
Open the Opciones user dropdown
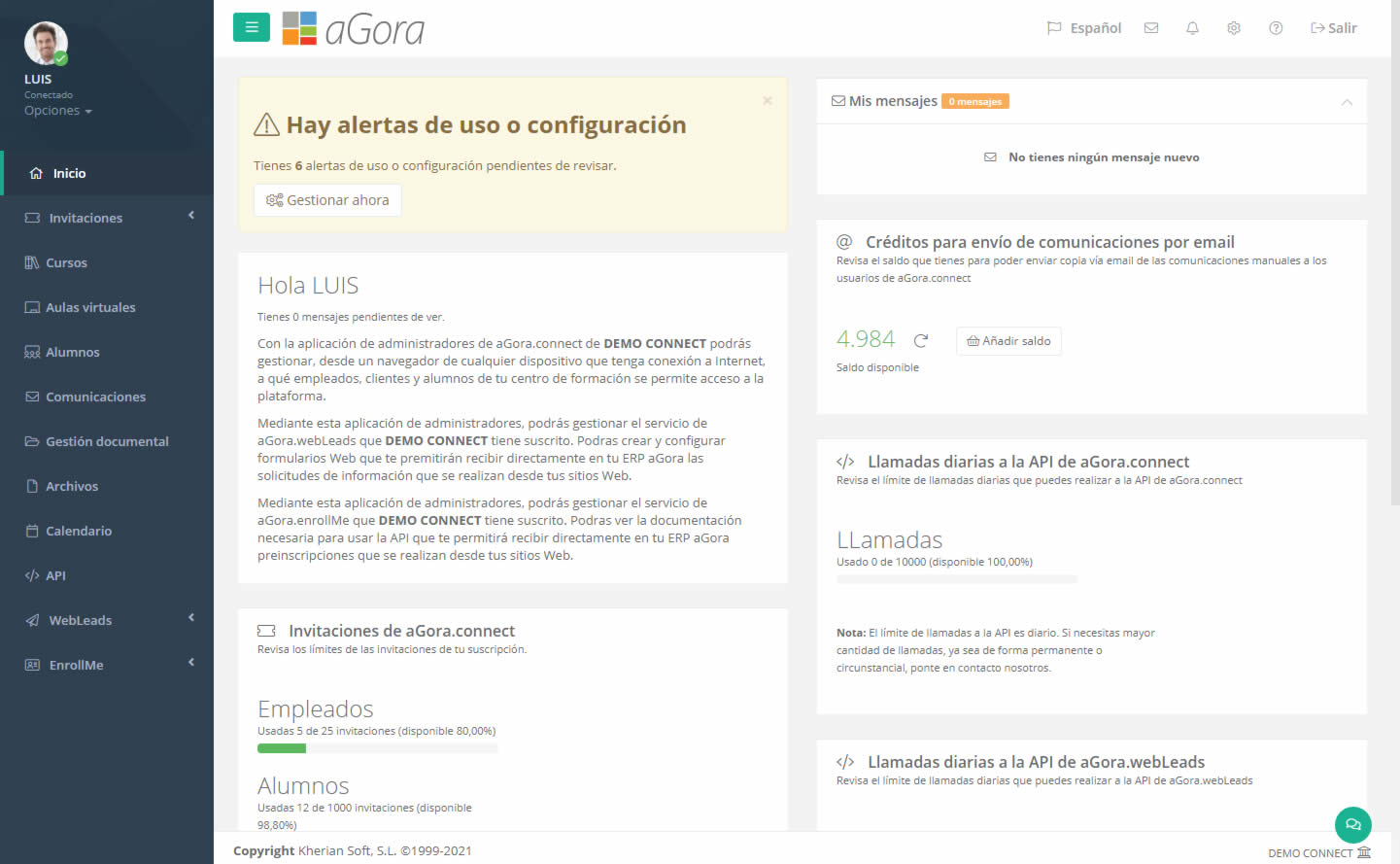point(58,111)
